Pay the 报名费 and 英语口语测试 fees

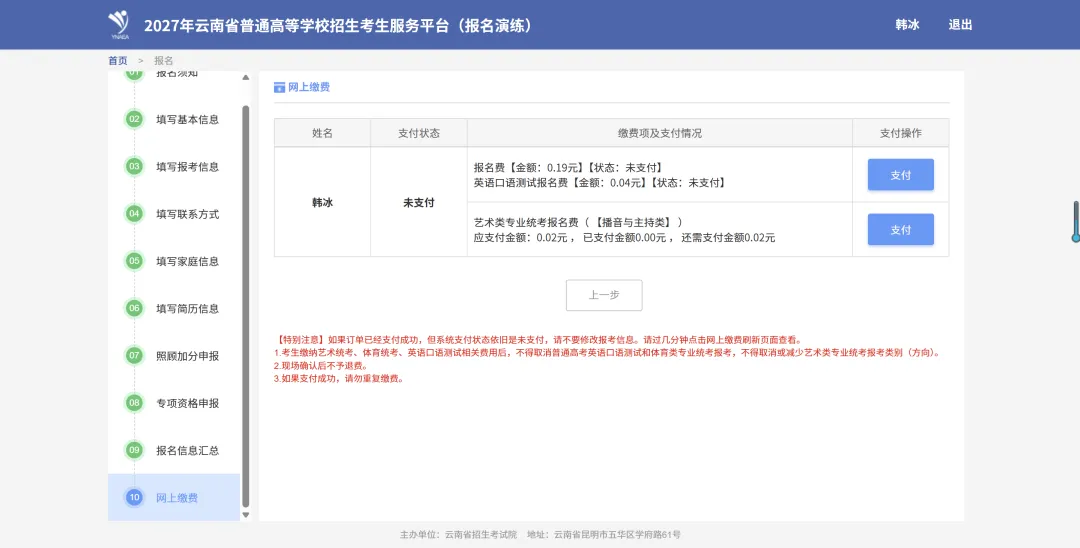click(x=900, y=175)
